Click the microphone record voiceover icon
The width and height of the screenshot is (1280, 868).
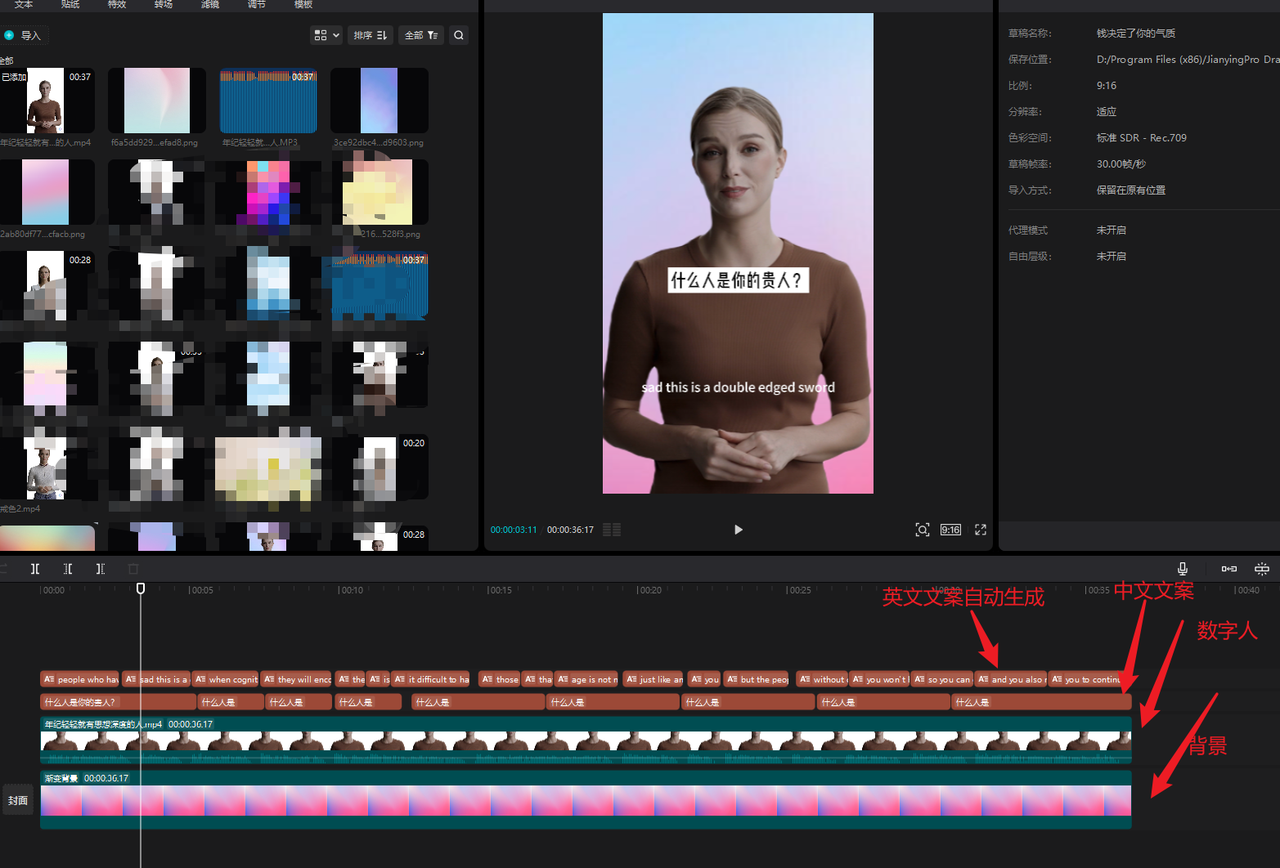[1183, 568]
